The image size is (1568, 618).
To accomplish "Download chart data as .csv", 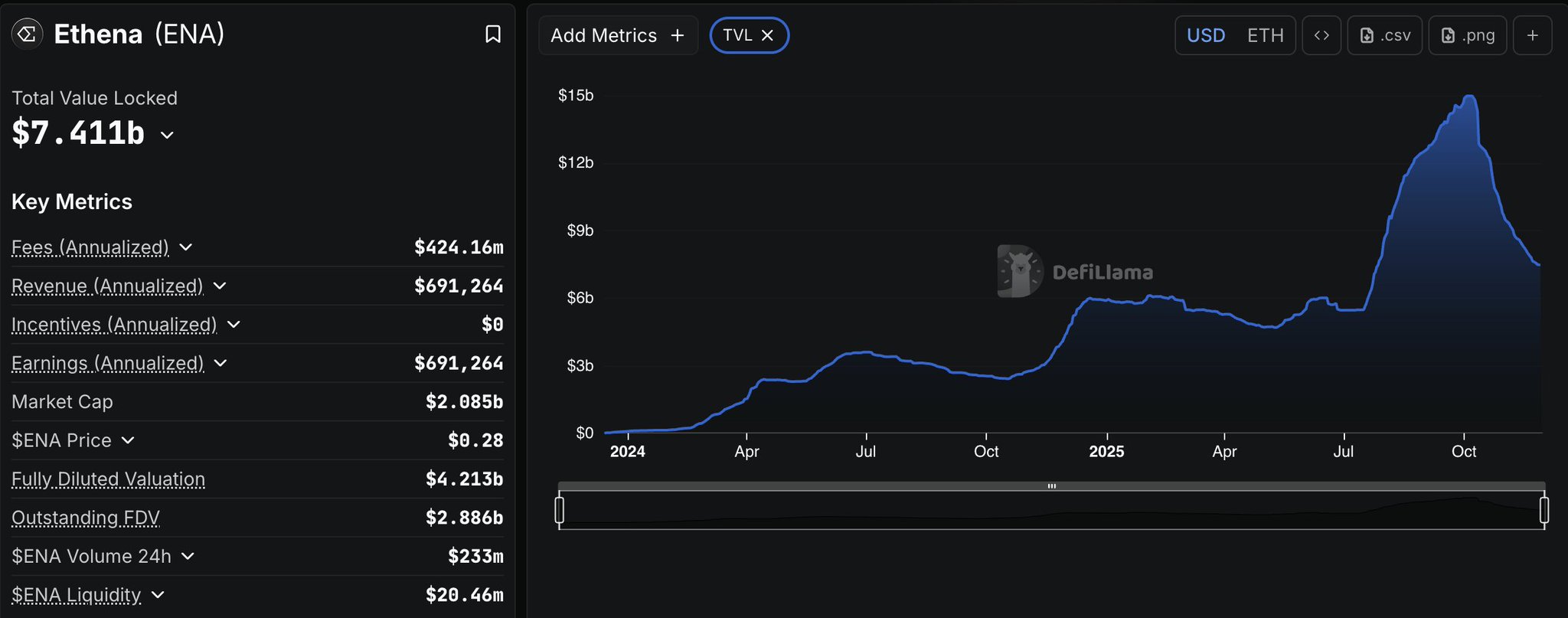I will [1384, 35].
